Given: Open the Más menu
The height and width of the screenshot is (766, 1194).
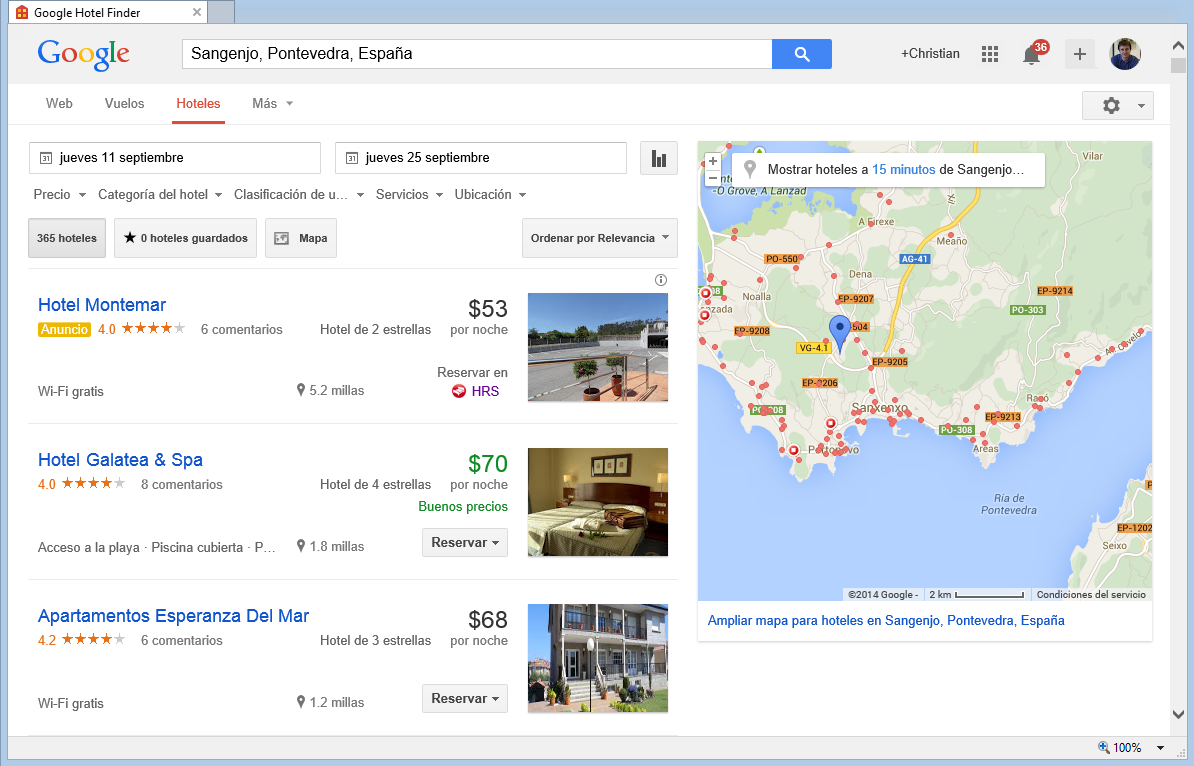Looking at the screenshot, I should pyautogui.click(x=273, y=104).
